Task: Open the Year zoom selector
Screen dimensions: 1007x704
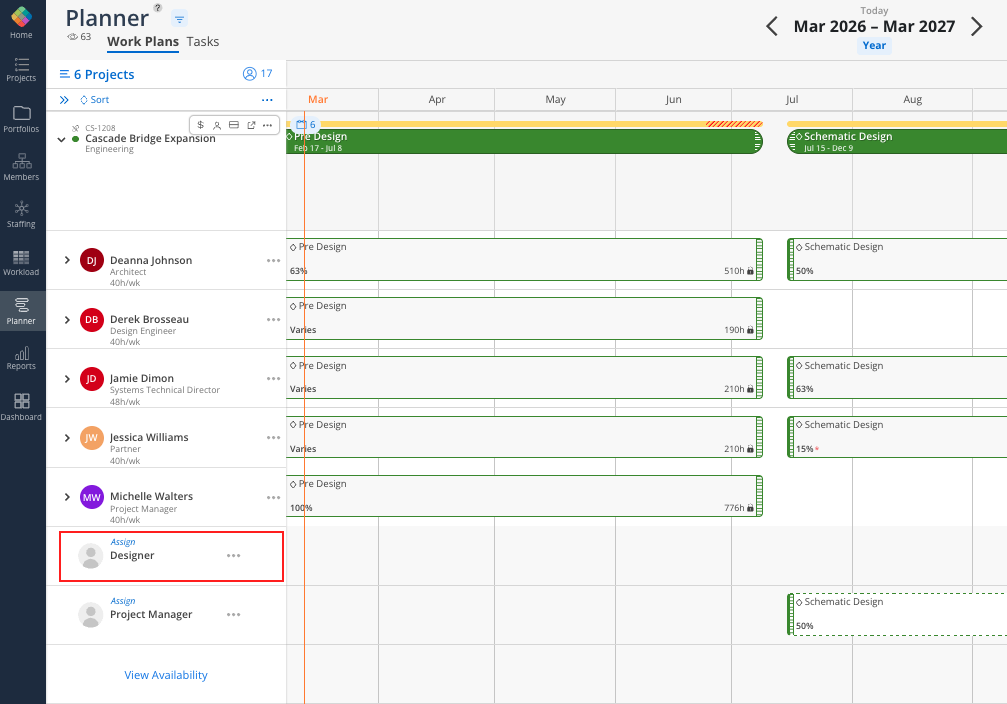Action: [x=874, y=46]
